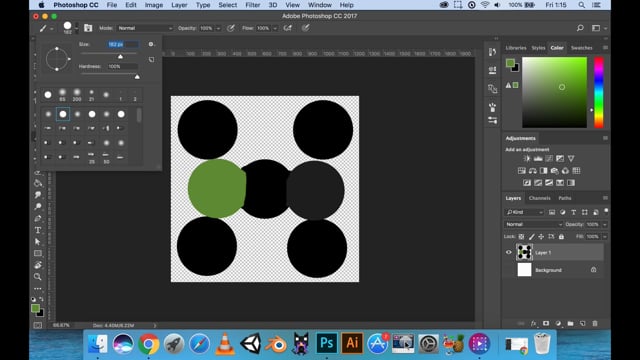Open the layer Fill dropdown arrow
Image resolution: width=640 pixels, height=360 pixels.
[605, 236]
